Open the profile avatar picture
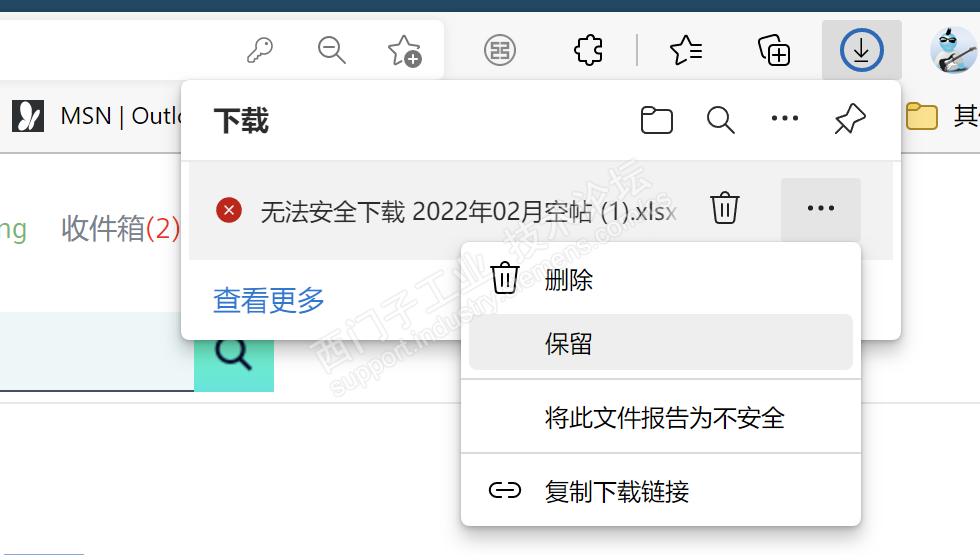Image resolution: width=980 pixels, height=555 pixels. [x=952, y=50]
